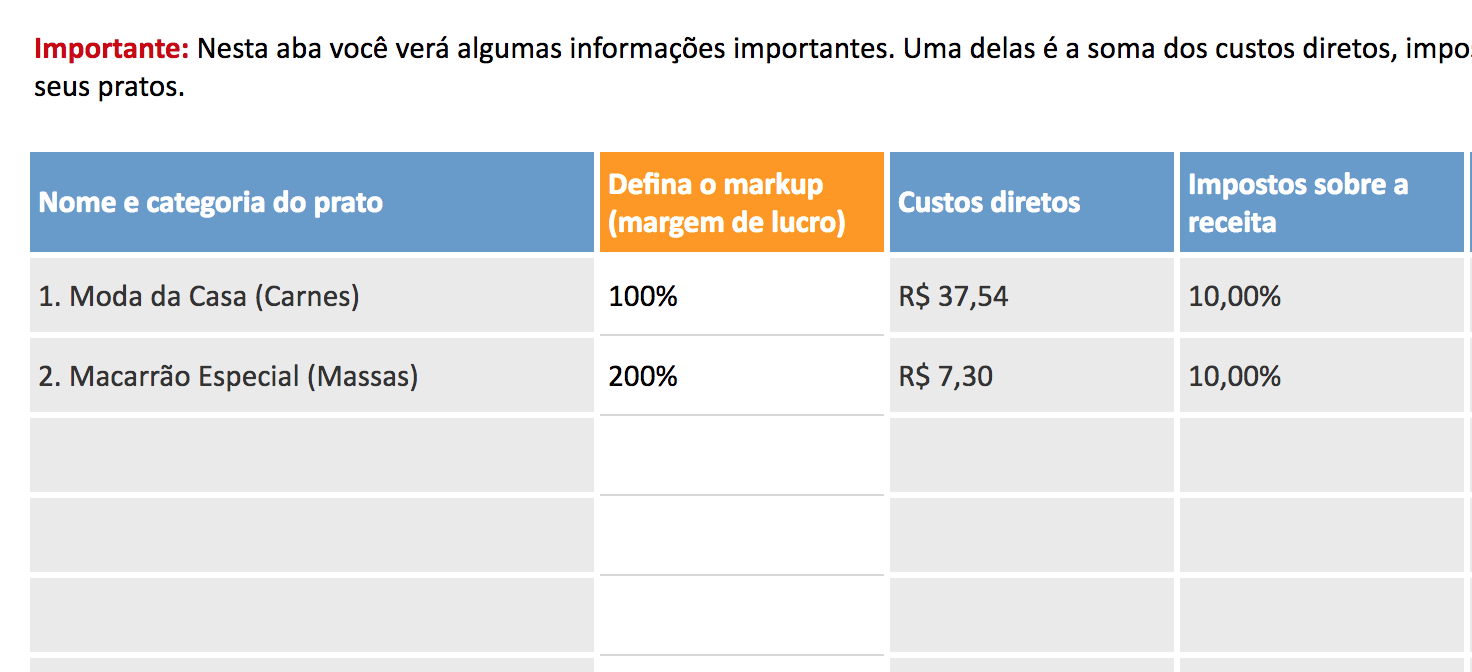Select the empty tax cell in row three

tap(1322, 455)
